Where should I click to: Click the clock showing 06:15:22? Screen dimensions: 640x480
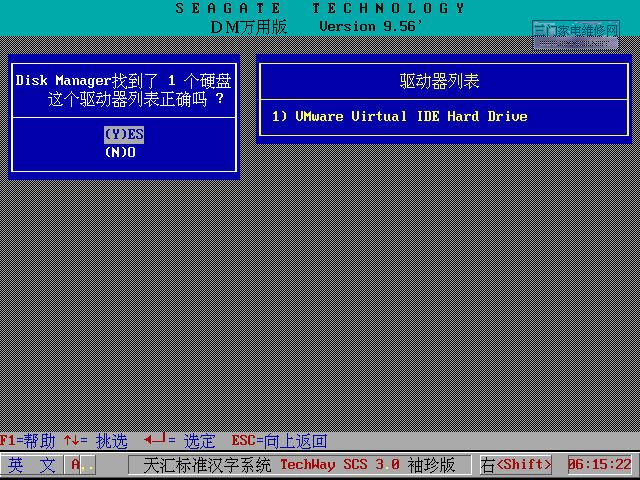coord(599,465)
